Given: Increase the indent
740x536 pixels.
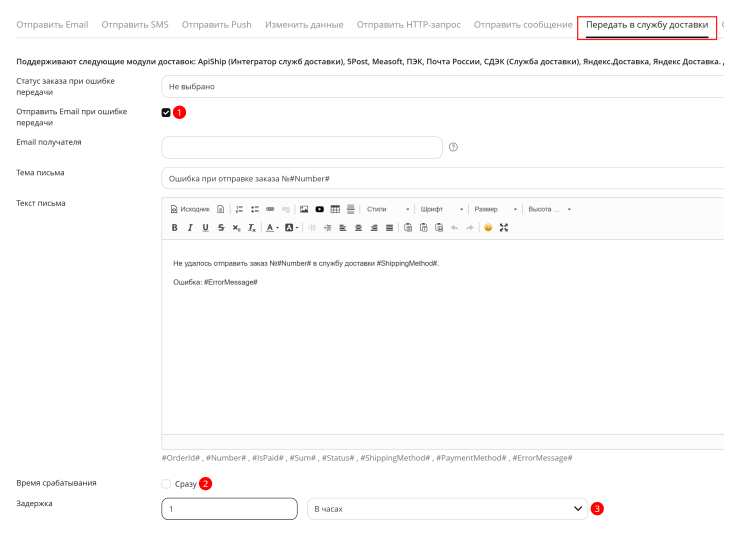Looking at the screenshot, I should (x=328, y=227).
